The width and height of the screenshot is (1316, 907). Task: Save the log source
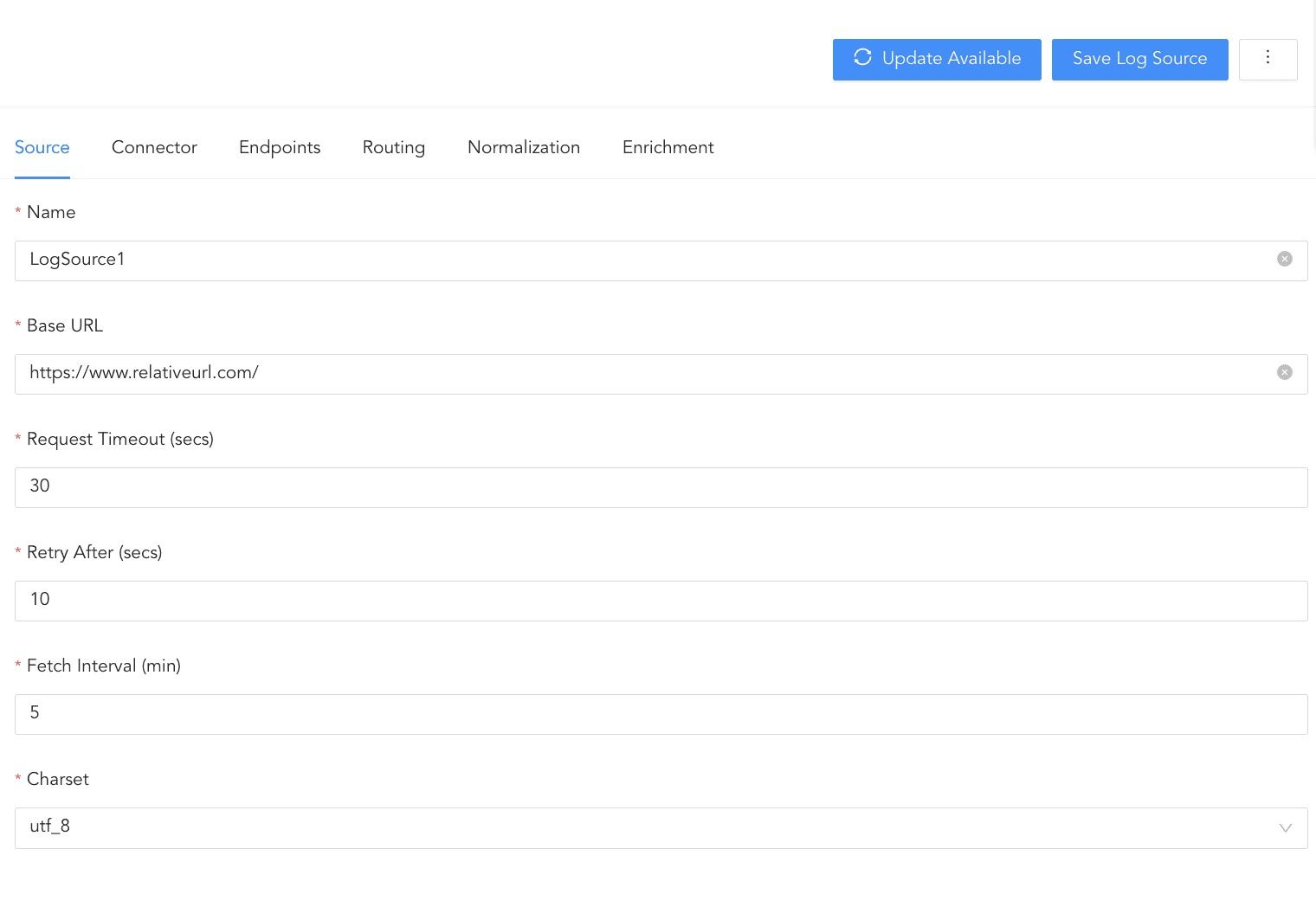click(x=1139, y=59)
